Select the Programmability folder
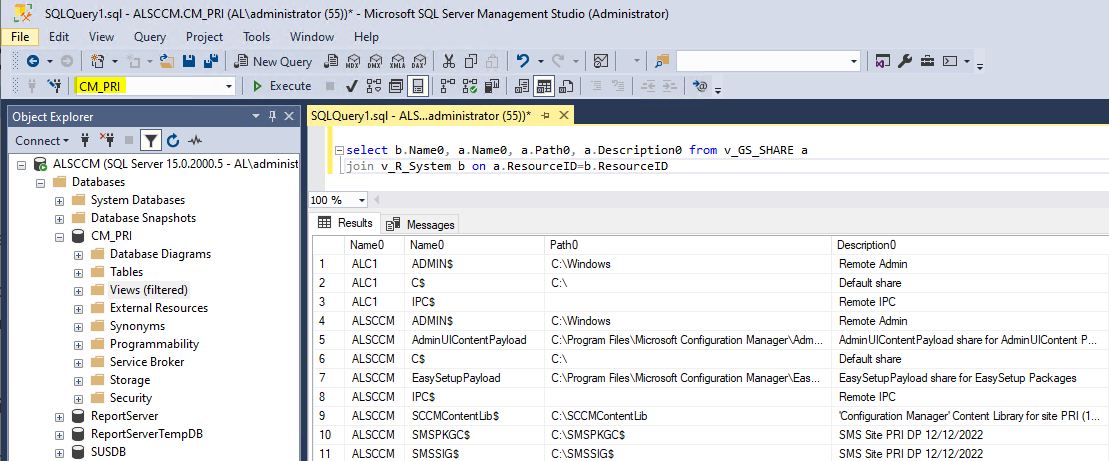1109x461 pixels. click(154, 344)
